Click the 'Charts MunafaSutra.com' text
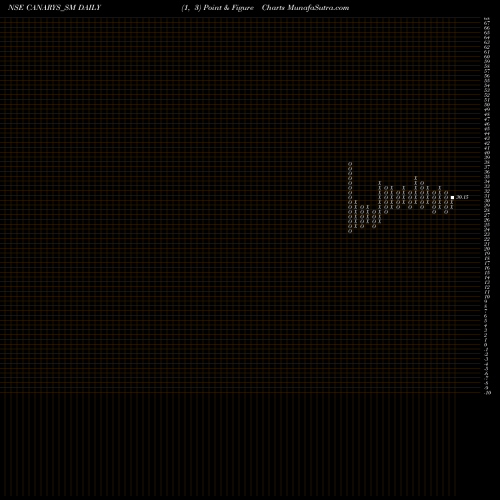500x500 pixels. point(305,8)
